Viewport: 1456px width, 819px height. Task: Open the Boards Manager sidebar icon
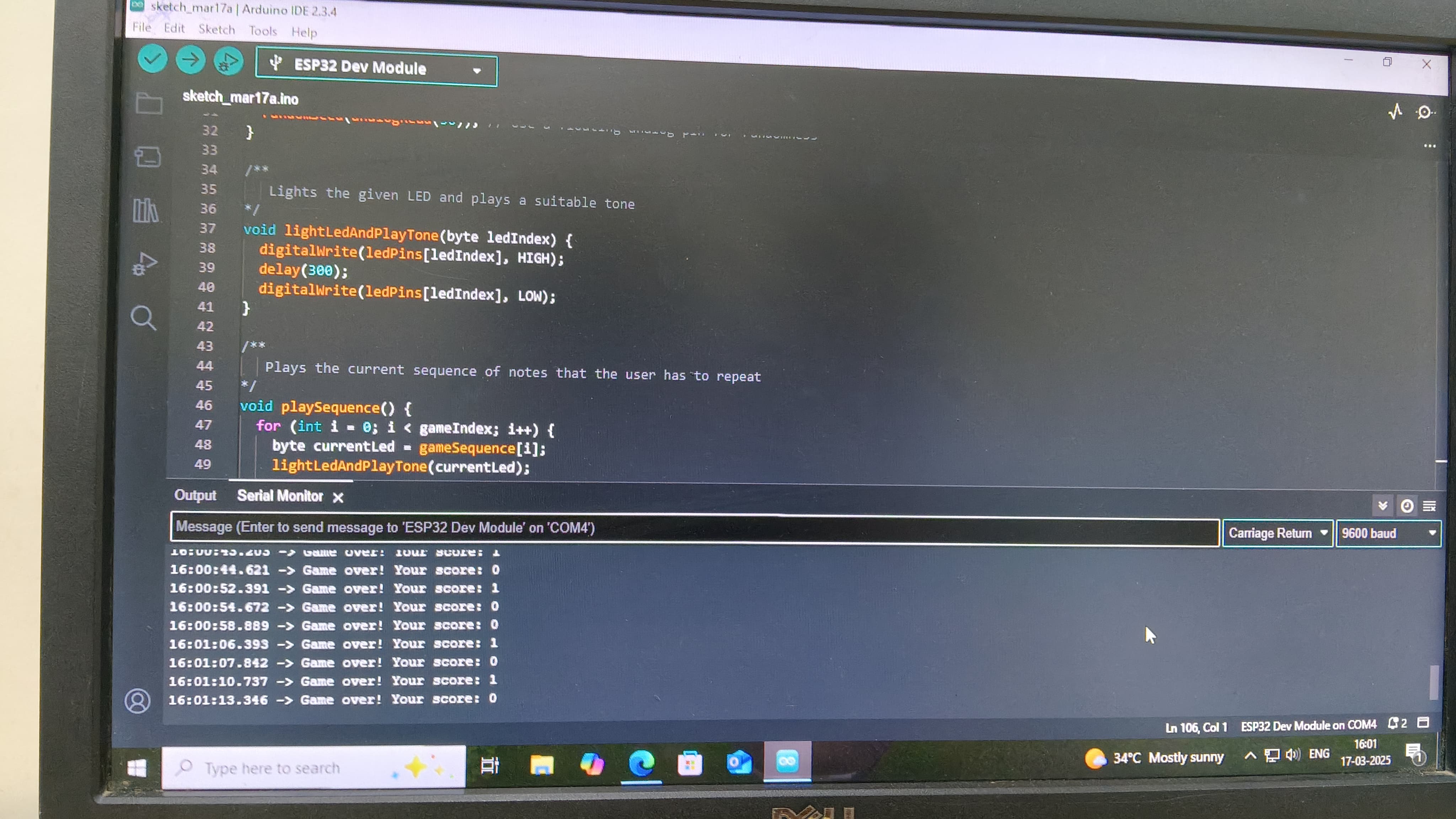pyautogui.click(x=148, y=156)
